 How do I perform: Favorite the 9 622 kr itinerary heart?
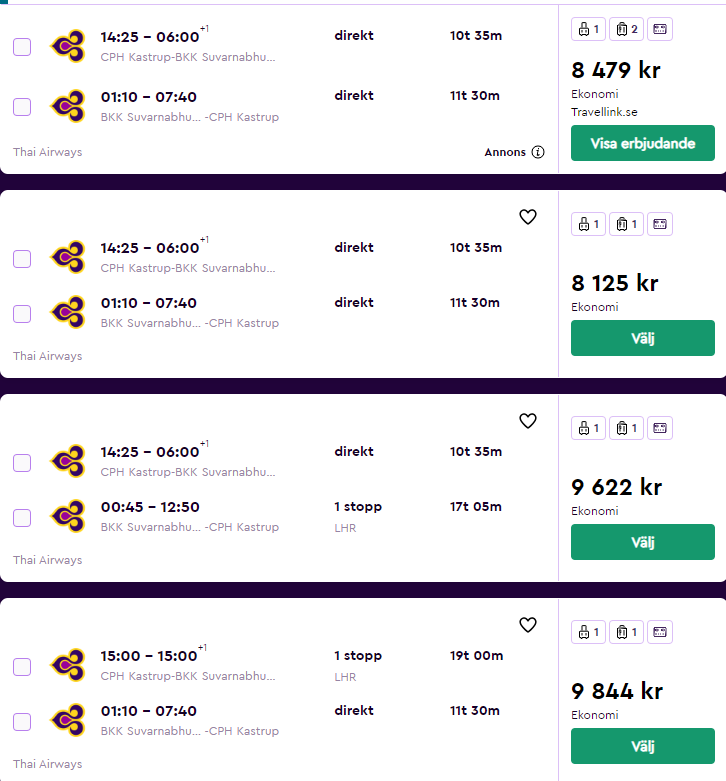coord(528,421)
